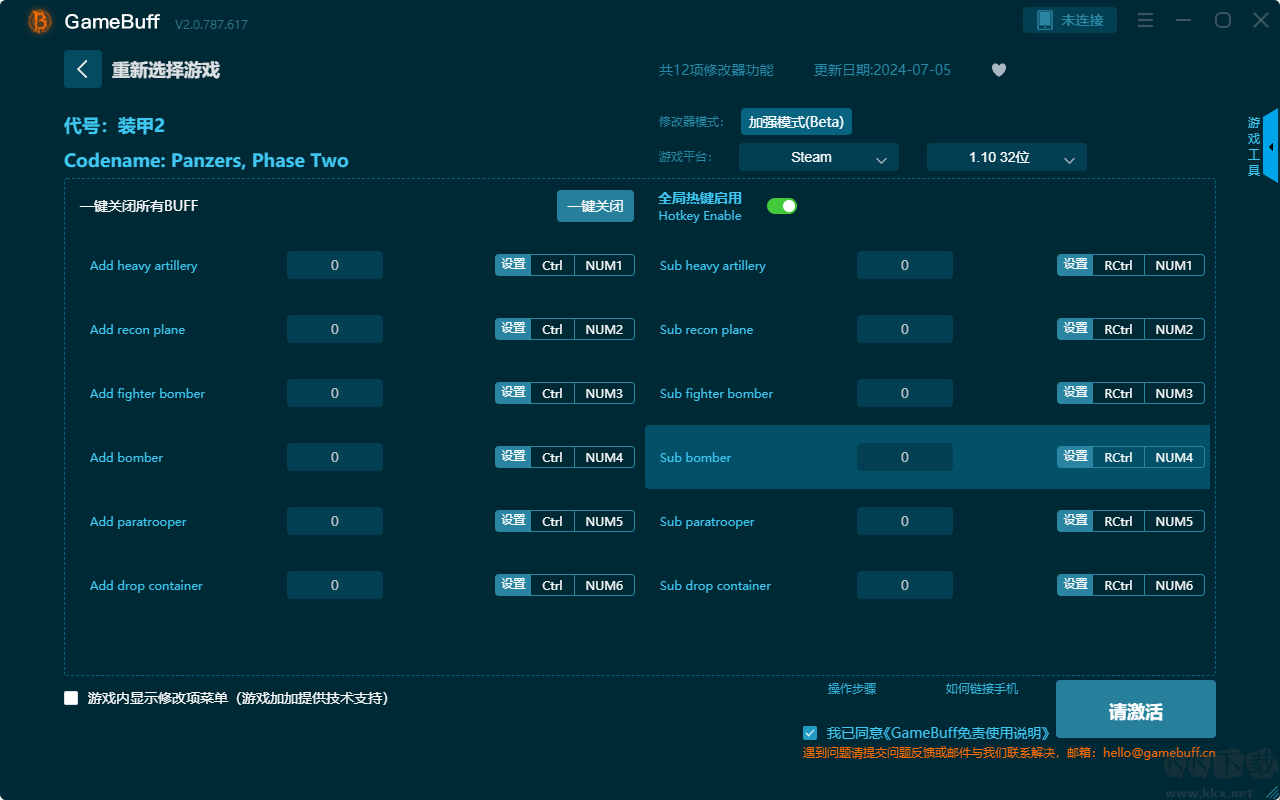The width and height of the screenshot is (1280, 800).
Task: Click the Add recon plane value field
Action: (x=335, y=329)
